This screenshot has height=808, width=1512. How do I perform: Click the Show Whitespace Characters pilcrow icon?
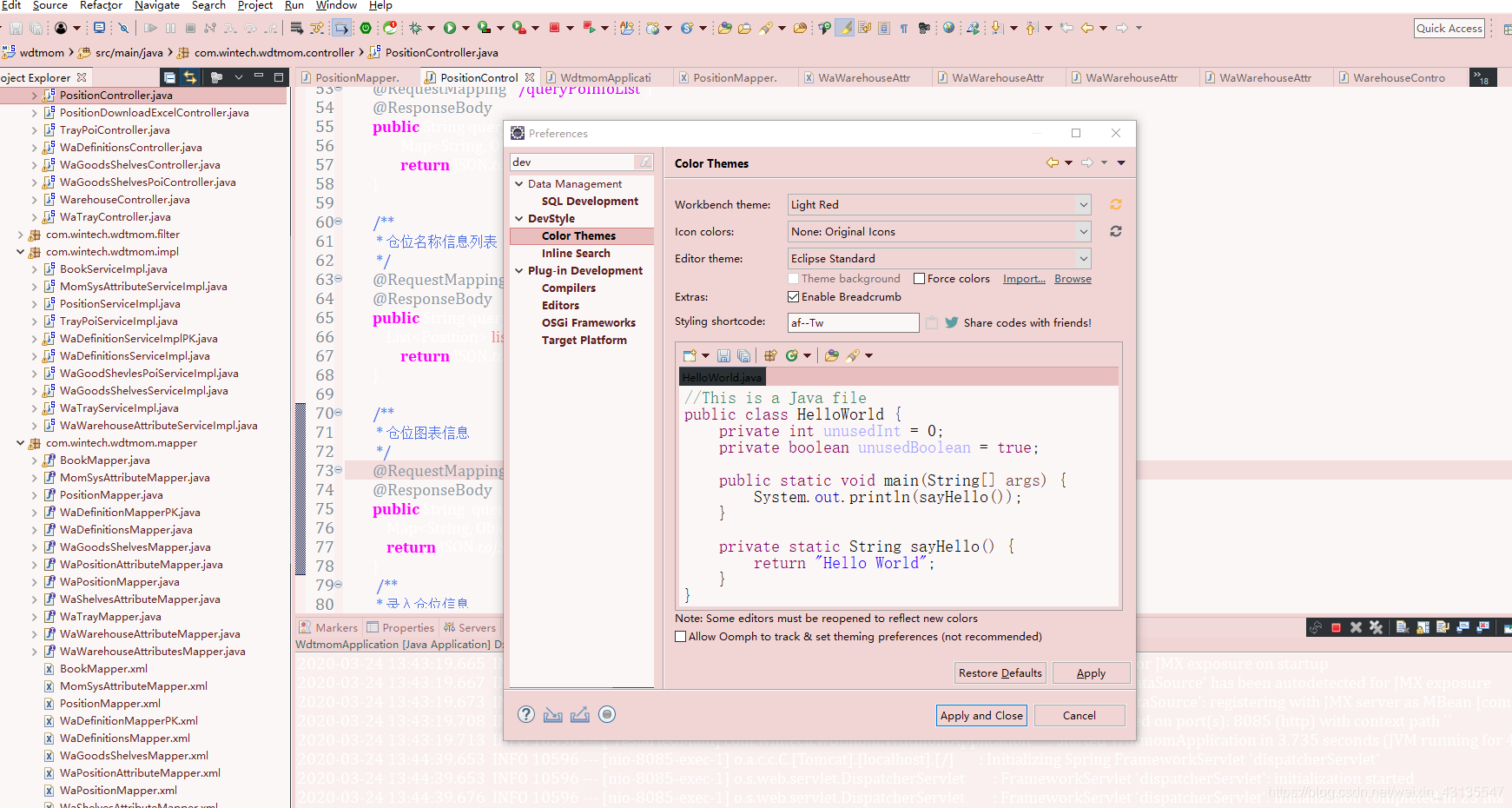coord(904,28)
